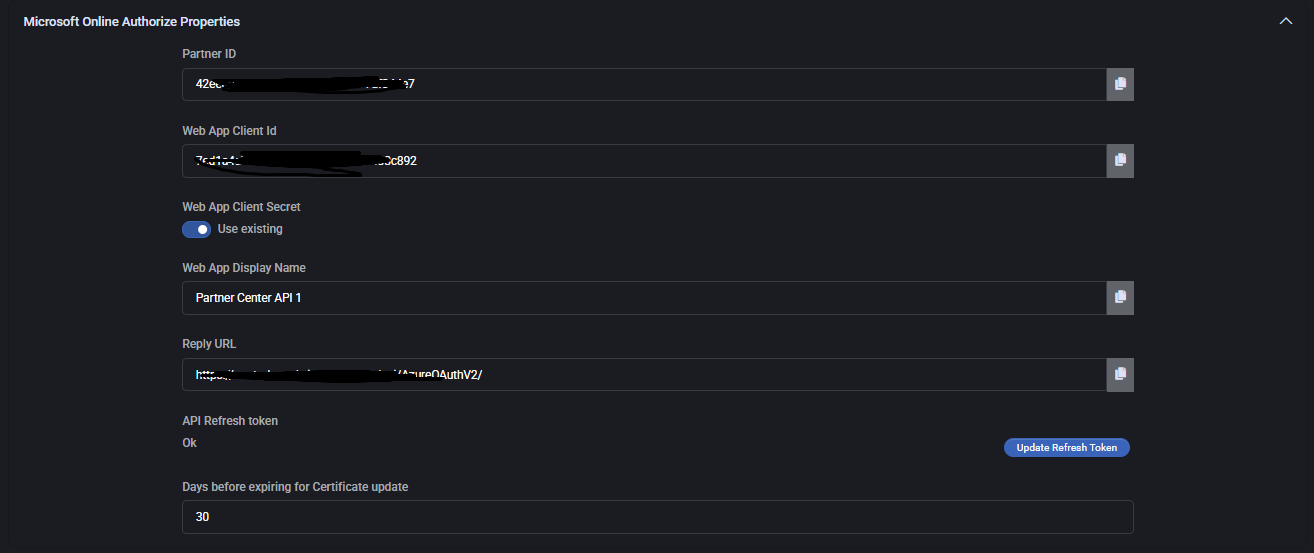Copy the Web App Display Name
The height and width of the screenshot is (553, 1314).
[x=1120, y=297]
